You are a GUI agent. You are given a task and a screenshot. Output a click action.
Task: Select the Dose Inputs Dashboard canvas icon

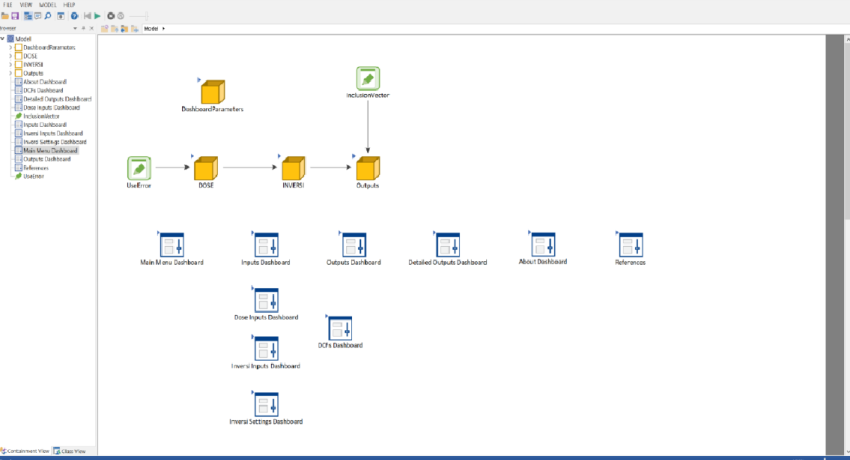(x=266, y=300)
